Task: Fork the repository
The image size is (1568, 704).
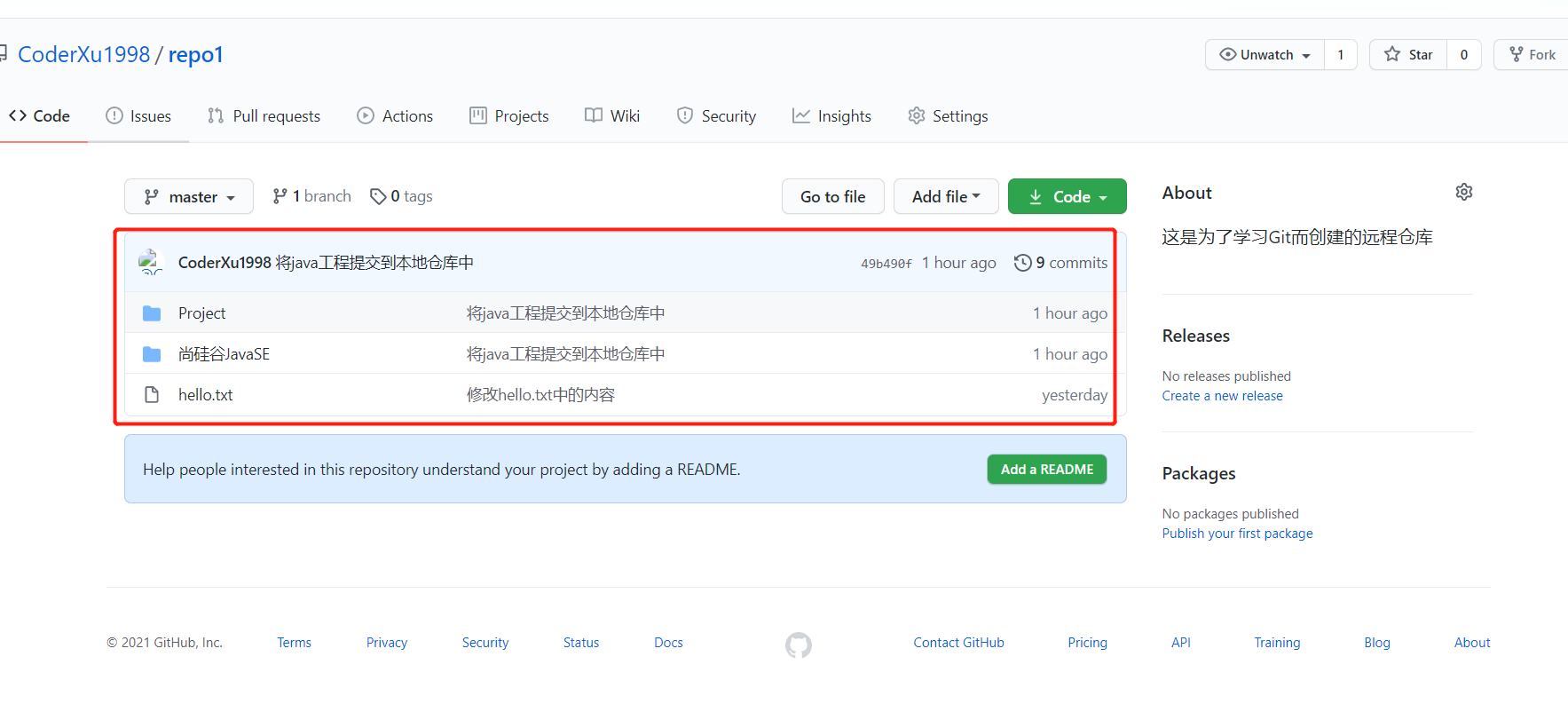Action: (x=1533, y=55)
